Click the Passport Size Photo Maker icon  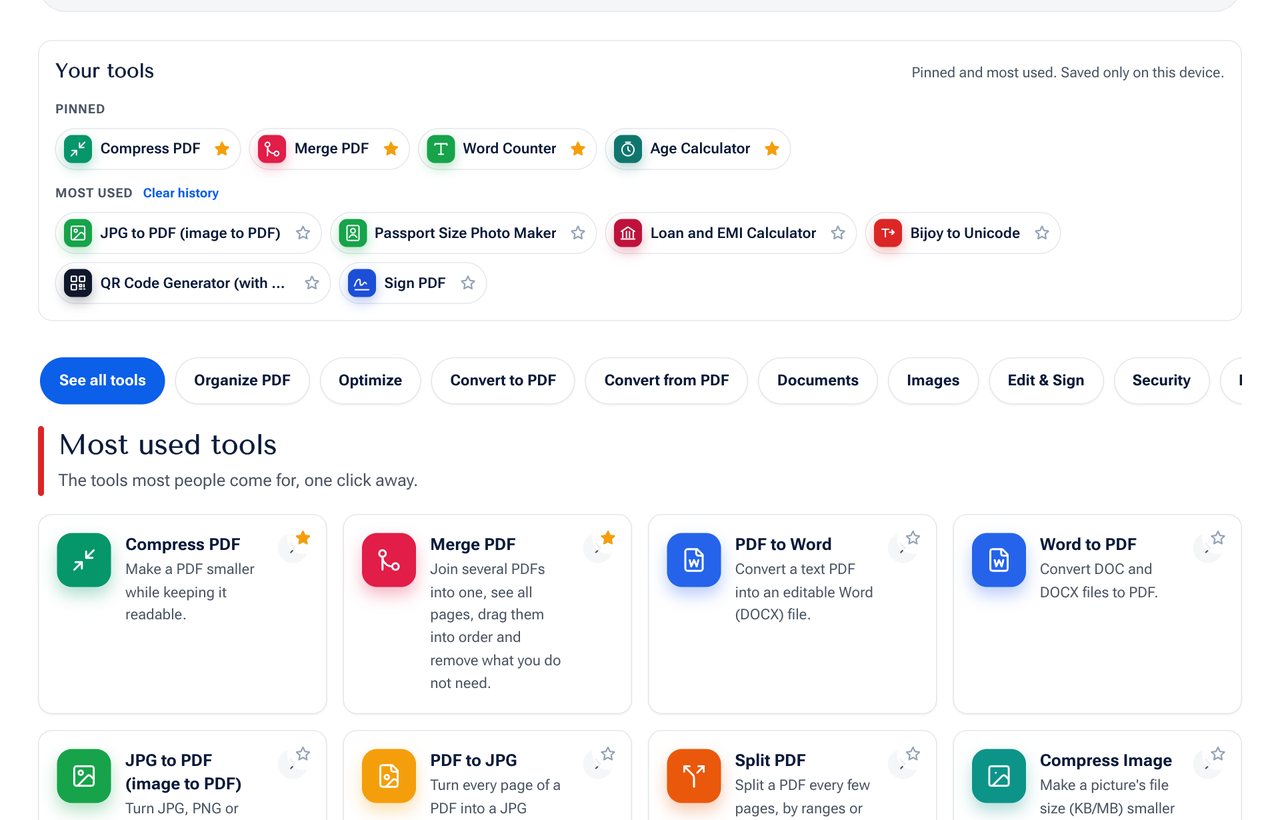[353, 233]
